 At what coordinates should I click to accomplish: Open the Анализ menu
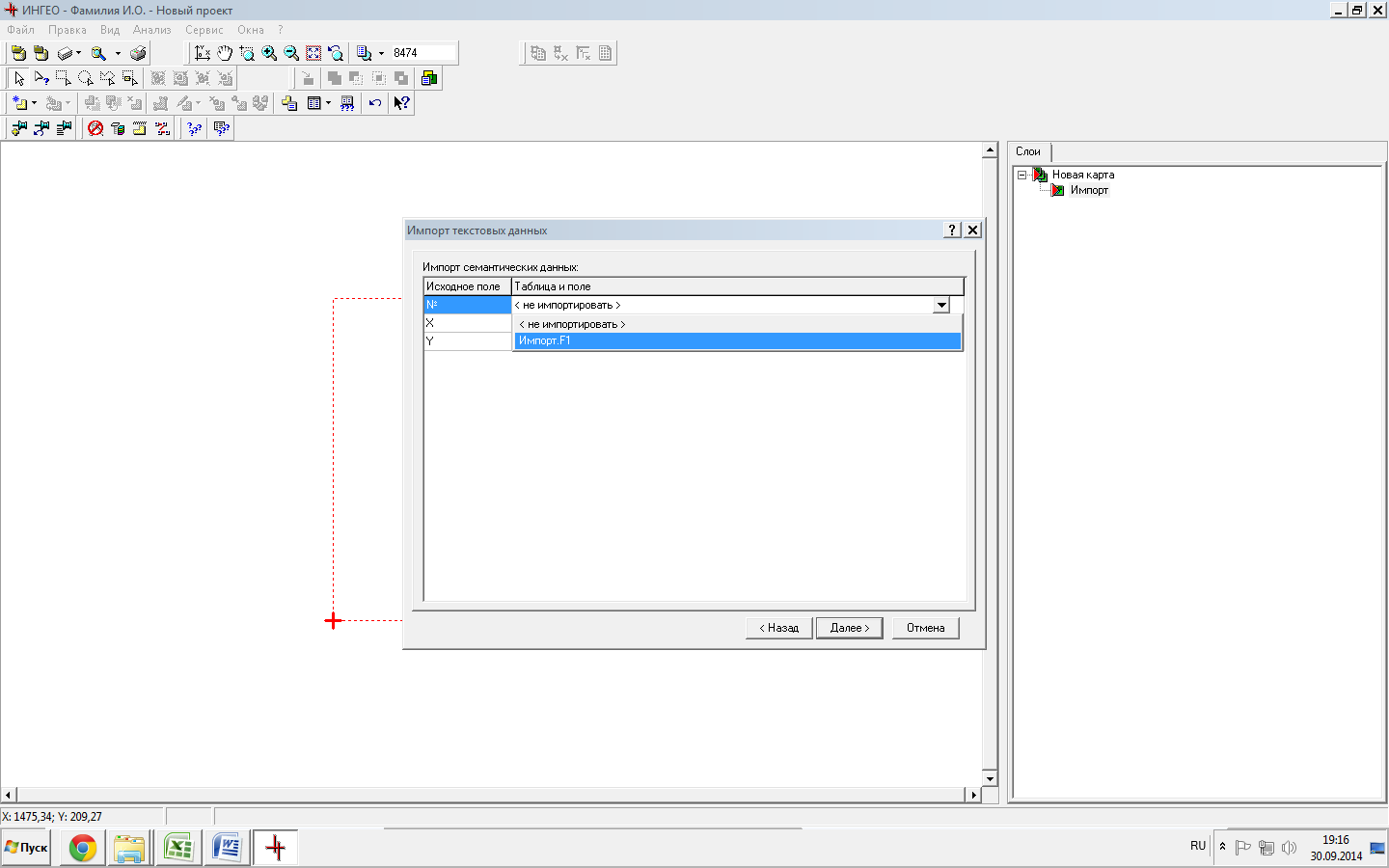151,30
